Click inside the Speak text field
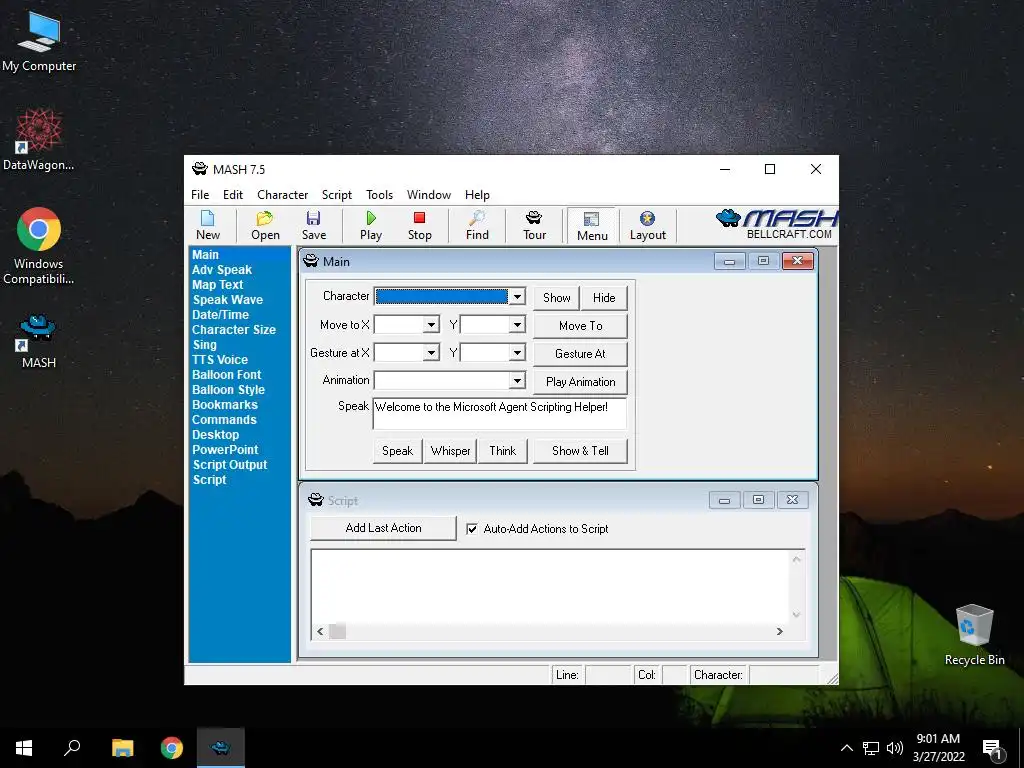 [x=500, y=413]
